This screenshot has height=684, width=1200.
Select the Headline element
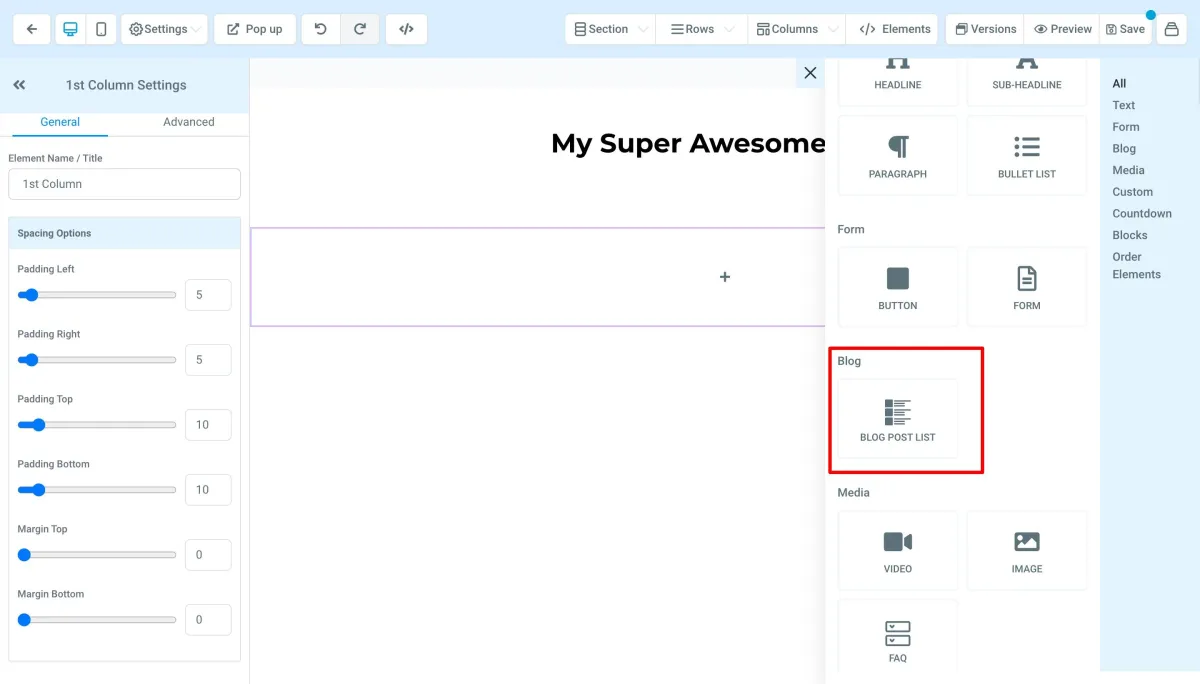coord(898,80)
